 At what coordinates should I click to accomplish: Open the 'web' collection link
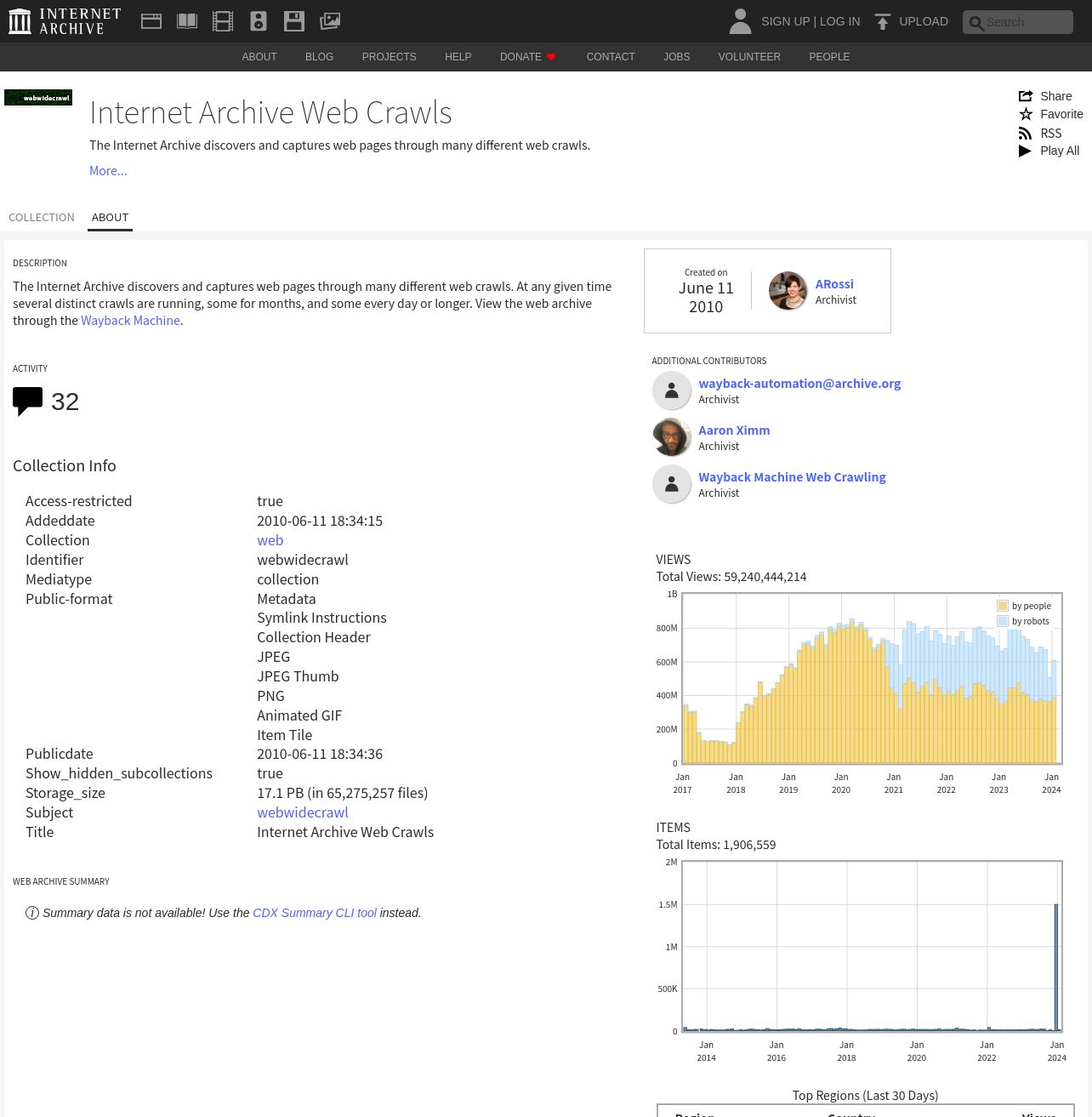click(x=270, y=540)
